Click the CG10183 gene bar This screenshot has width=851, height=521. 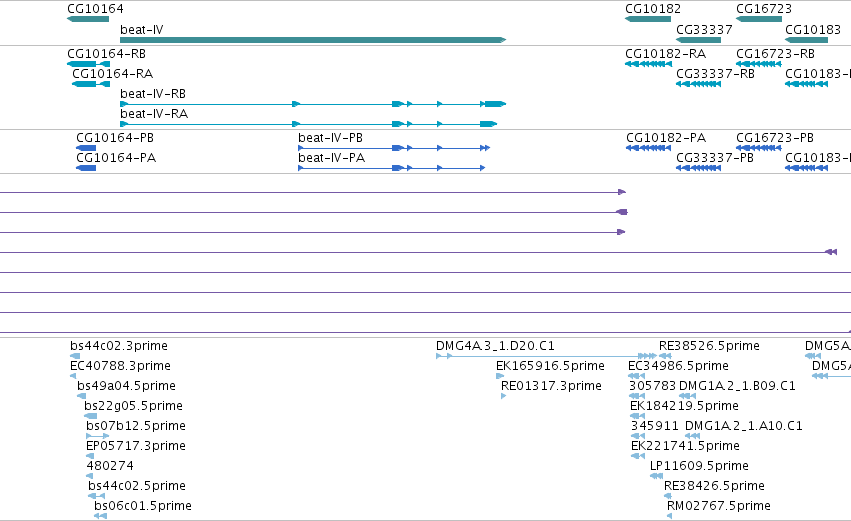(806, 40)
